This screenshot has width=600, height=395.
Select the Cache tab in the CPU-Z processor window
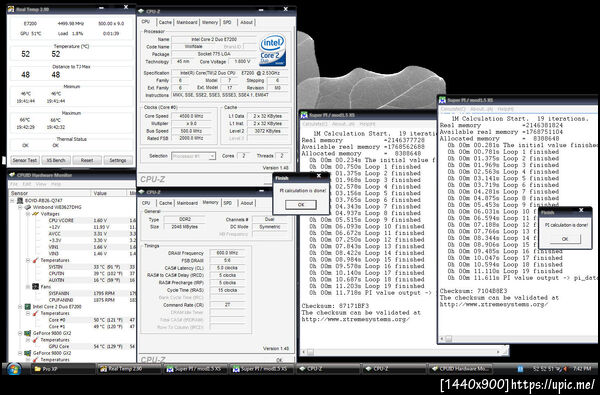click(x=165, y=23)
